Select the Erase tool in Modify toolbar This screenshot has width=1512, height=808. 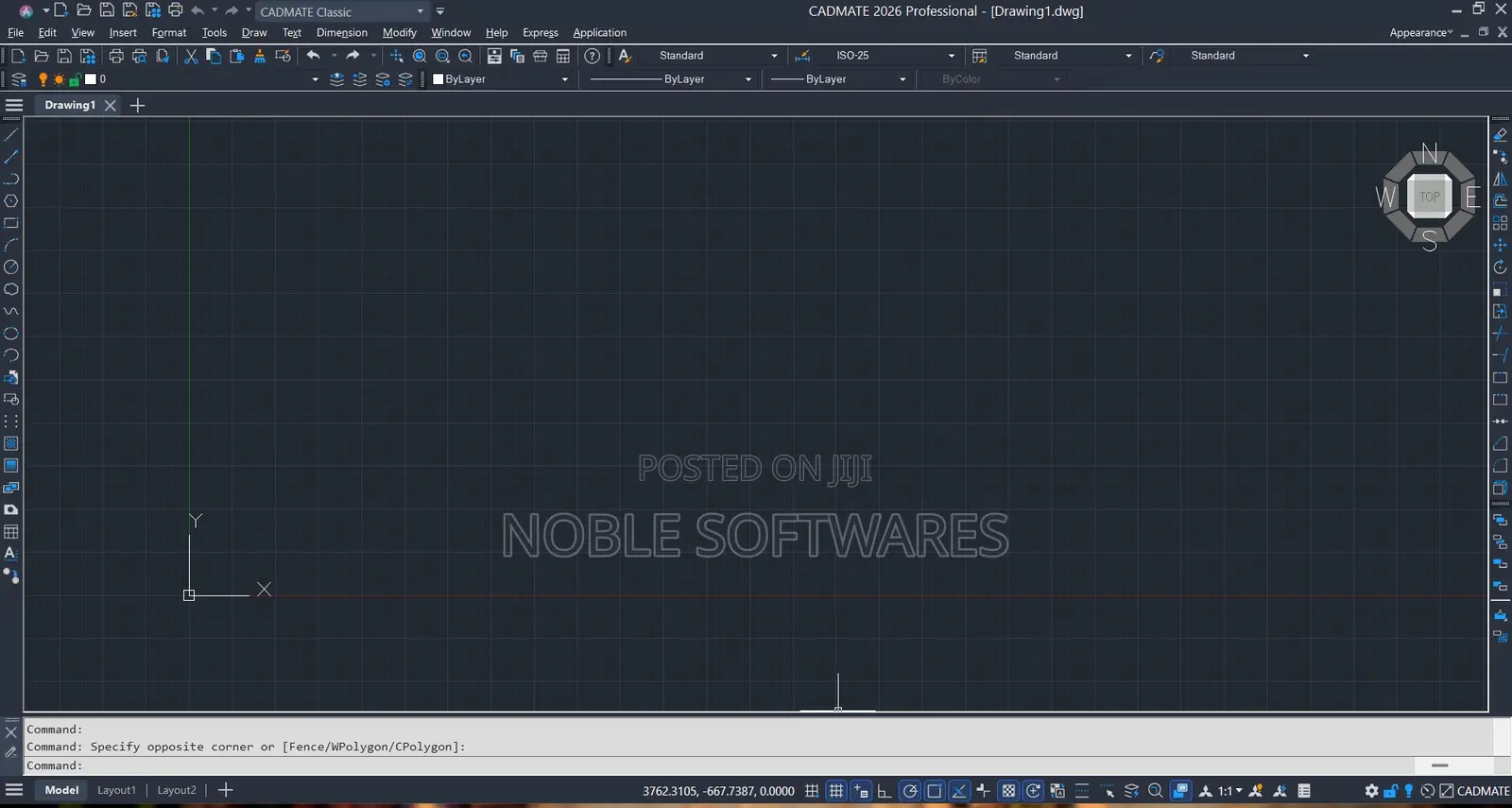1500,135
